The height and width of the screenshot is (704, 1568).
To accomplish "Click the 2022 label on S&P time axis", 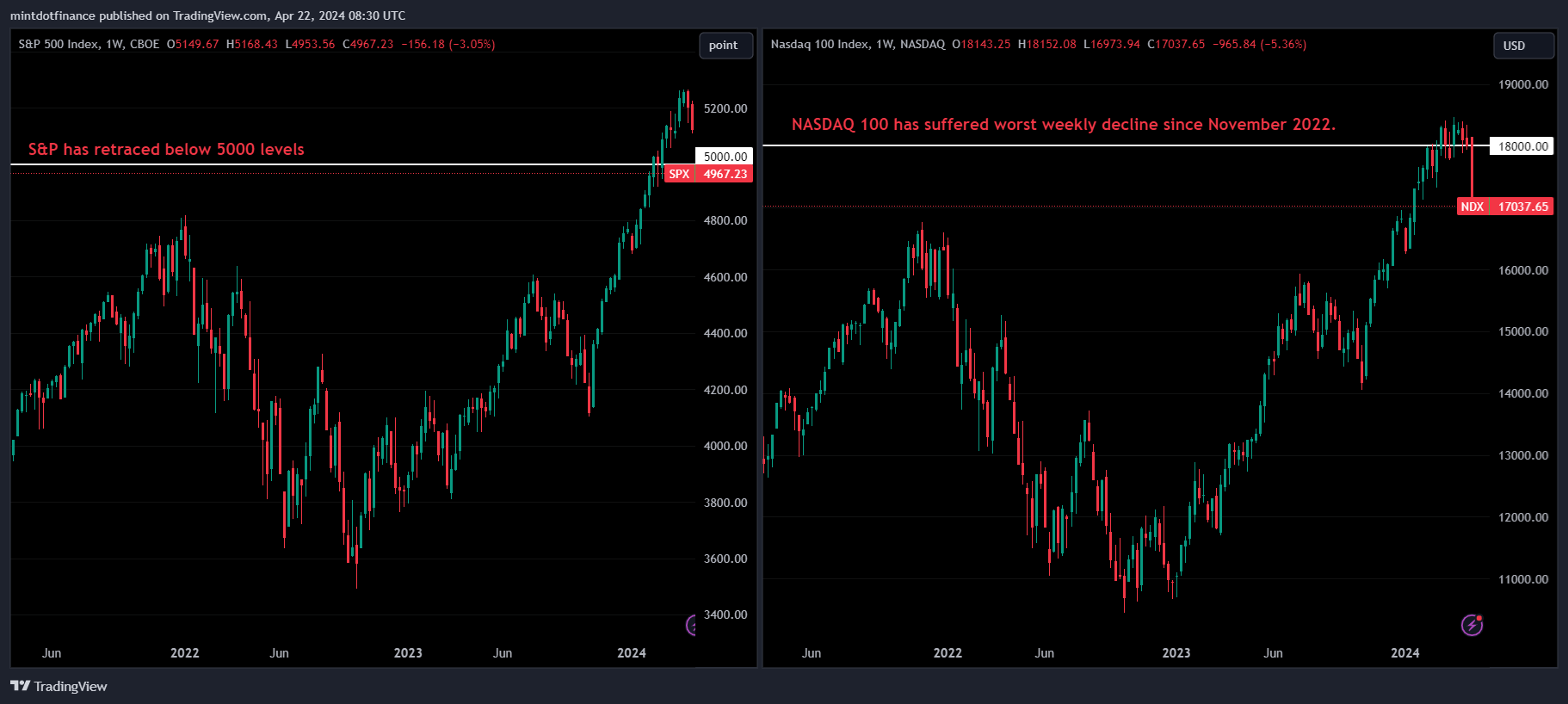I will tap(184, 653).
